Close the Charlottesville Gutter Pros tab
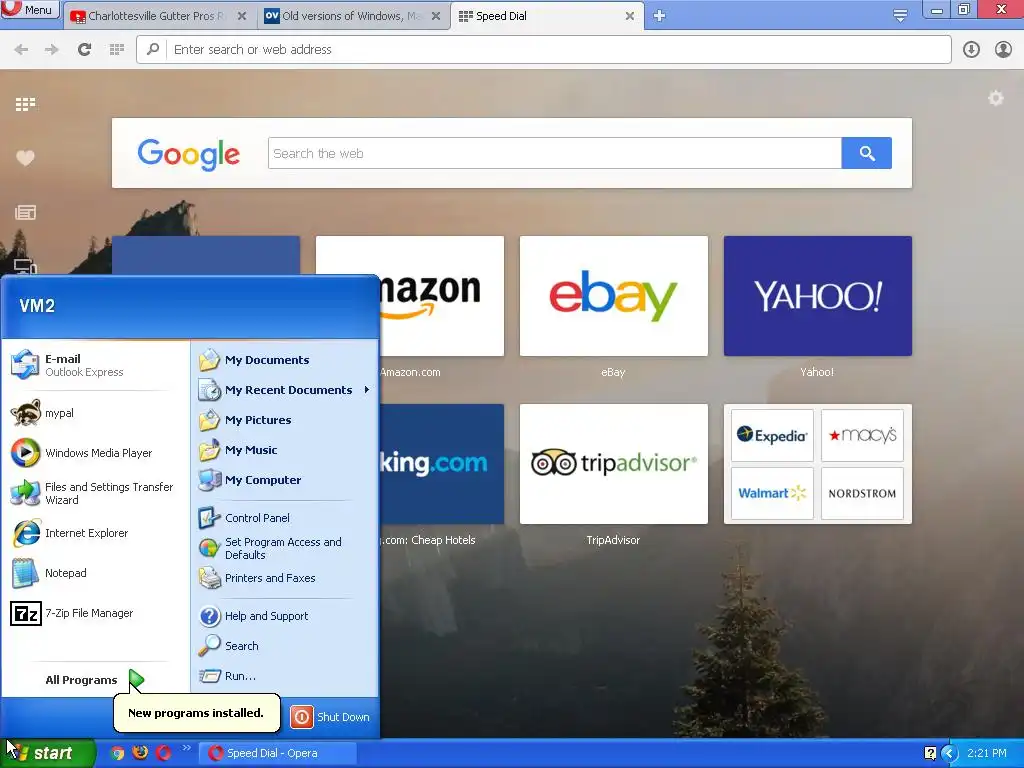Image resolution: width=1024 pixels, height=768 pixels. pyautogui.click(x=242, y=16)
